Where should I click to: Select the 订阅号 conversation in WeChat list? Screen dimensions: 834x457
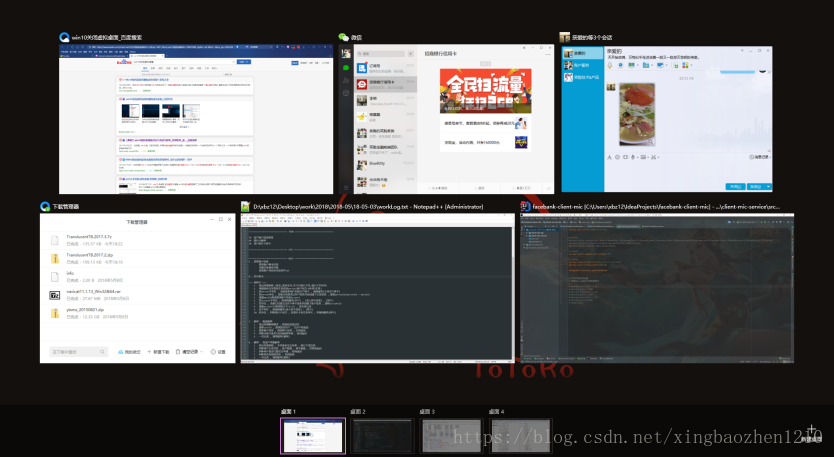386,68
